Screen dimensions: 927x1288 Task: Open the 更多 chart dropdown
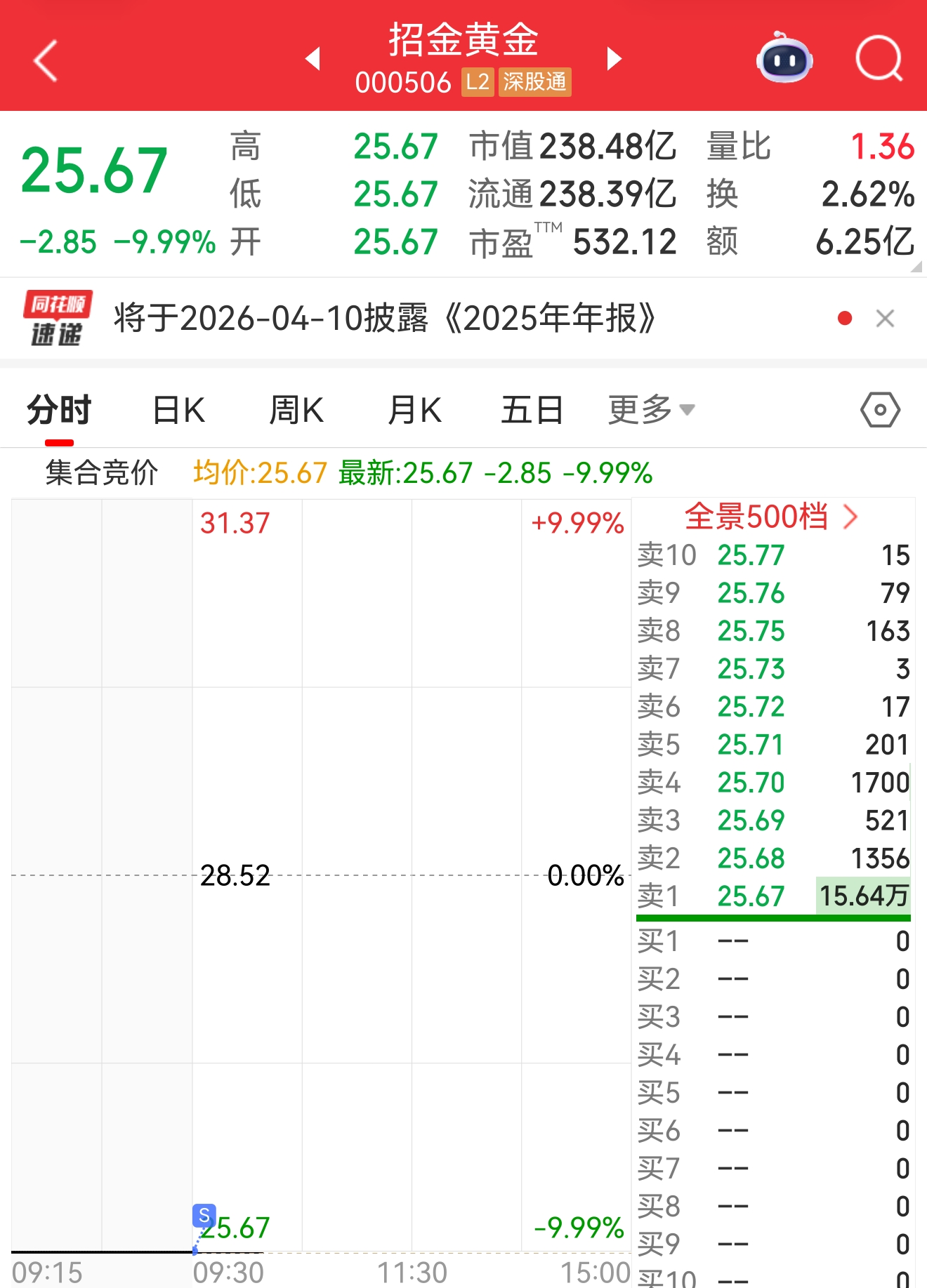(651, 410)
